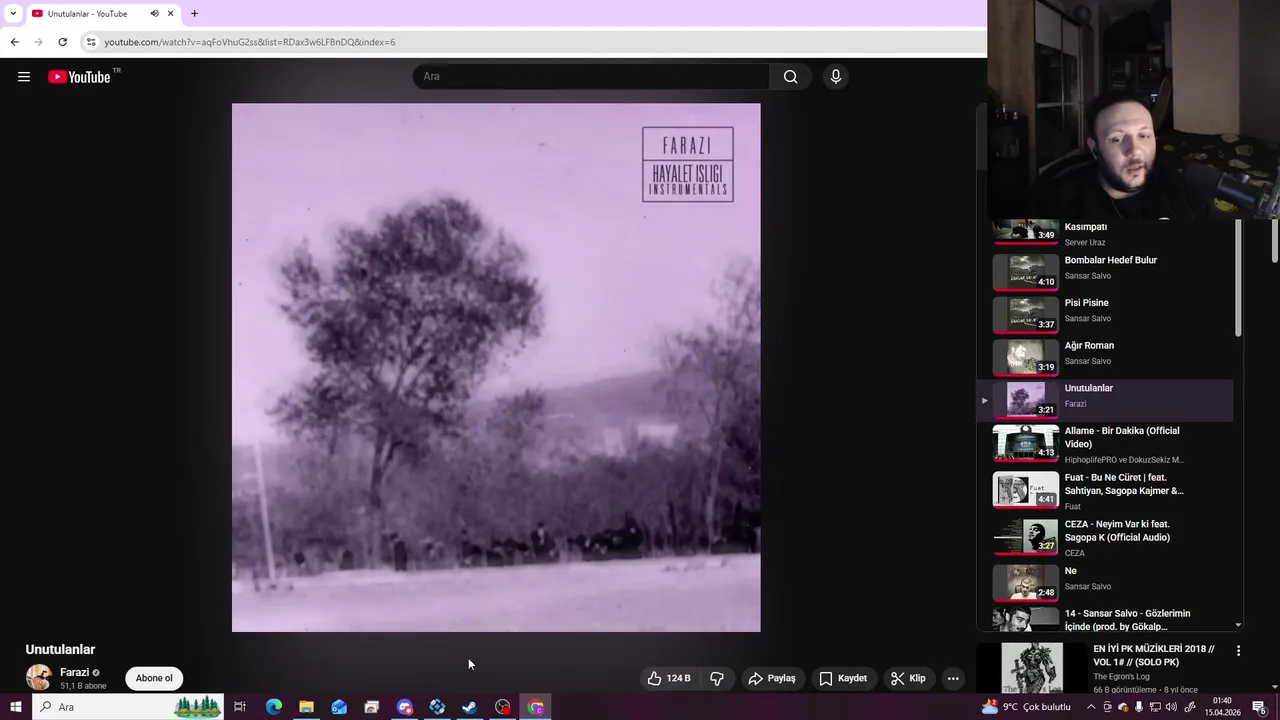
Task: Launch Microsoft Edge from the taskbar
Action: tap(274, 707)
